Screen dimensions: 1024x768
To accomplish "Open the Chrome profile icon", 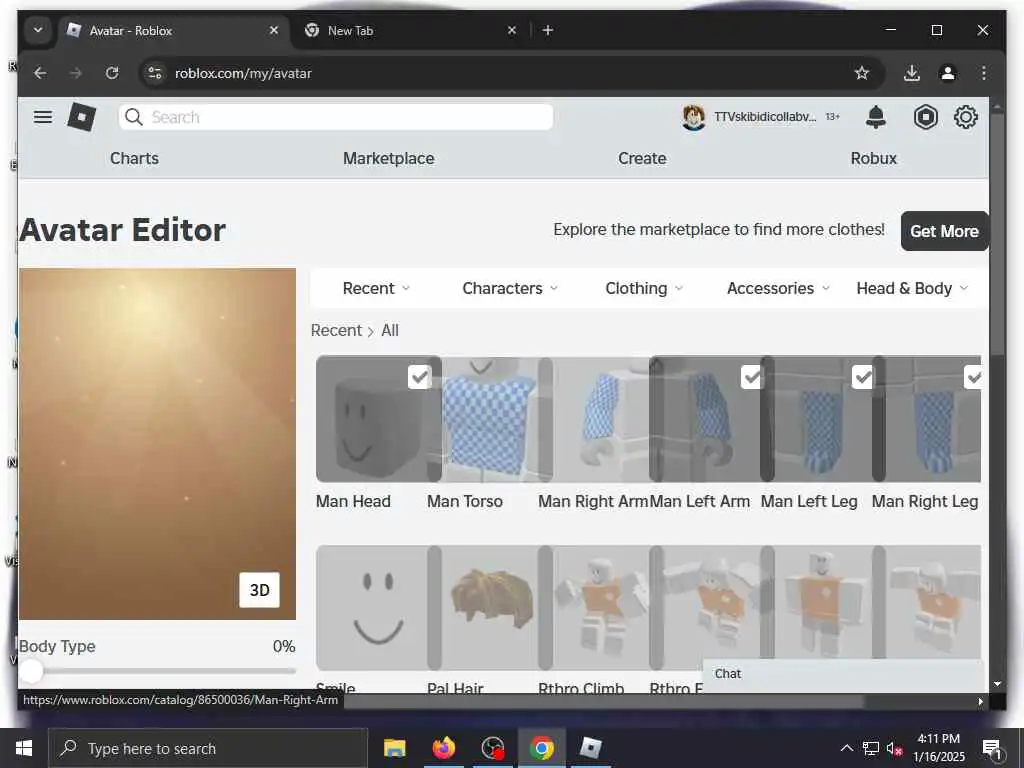I will click(x=948, y=73).
